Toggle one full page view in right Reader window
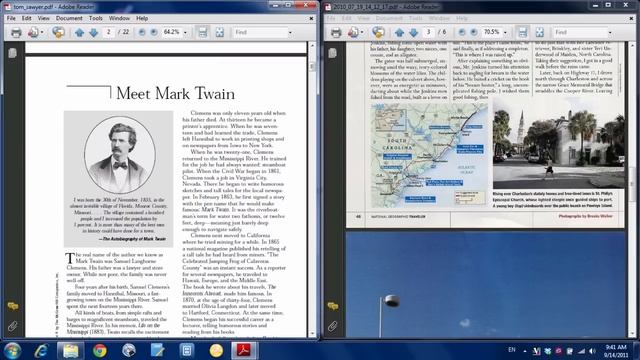This screenshot has width=640, height=360. [x=540, y=32]
